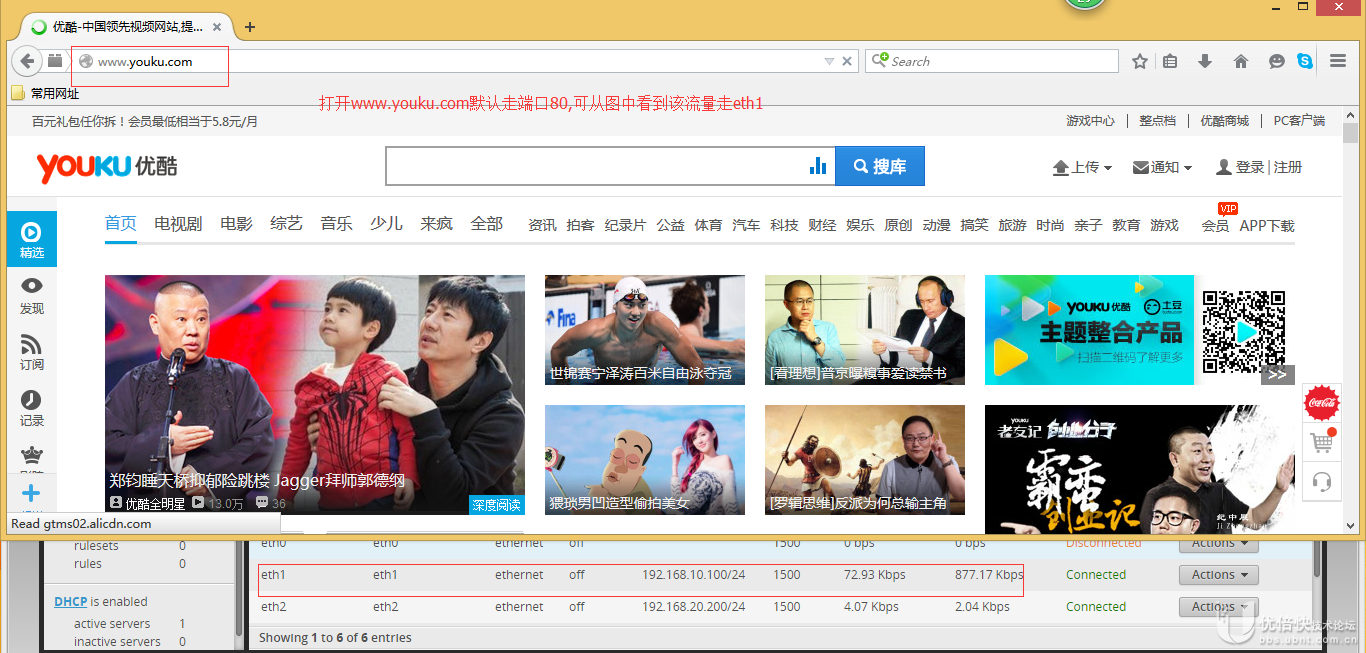Open the 世锦赛宁泽涛 swimming video thumbnail
The height and width of the screenshot is (653, 1366).
point(645,330)
